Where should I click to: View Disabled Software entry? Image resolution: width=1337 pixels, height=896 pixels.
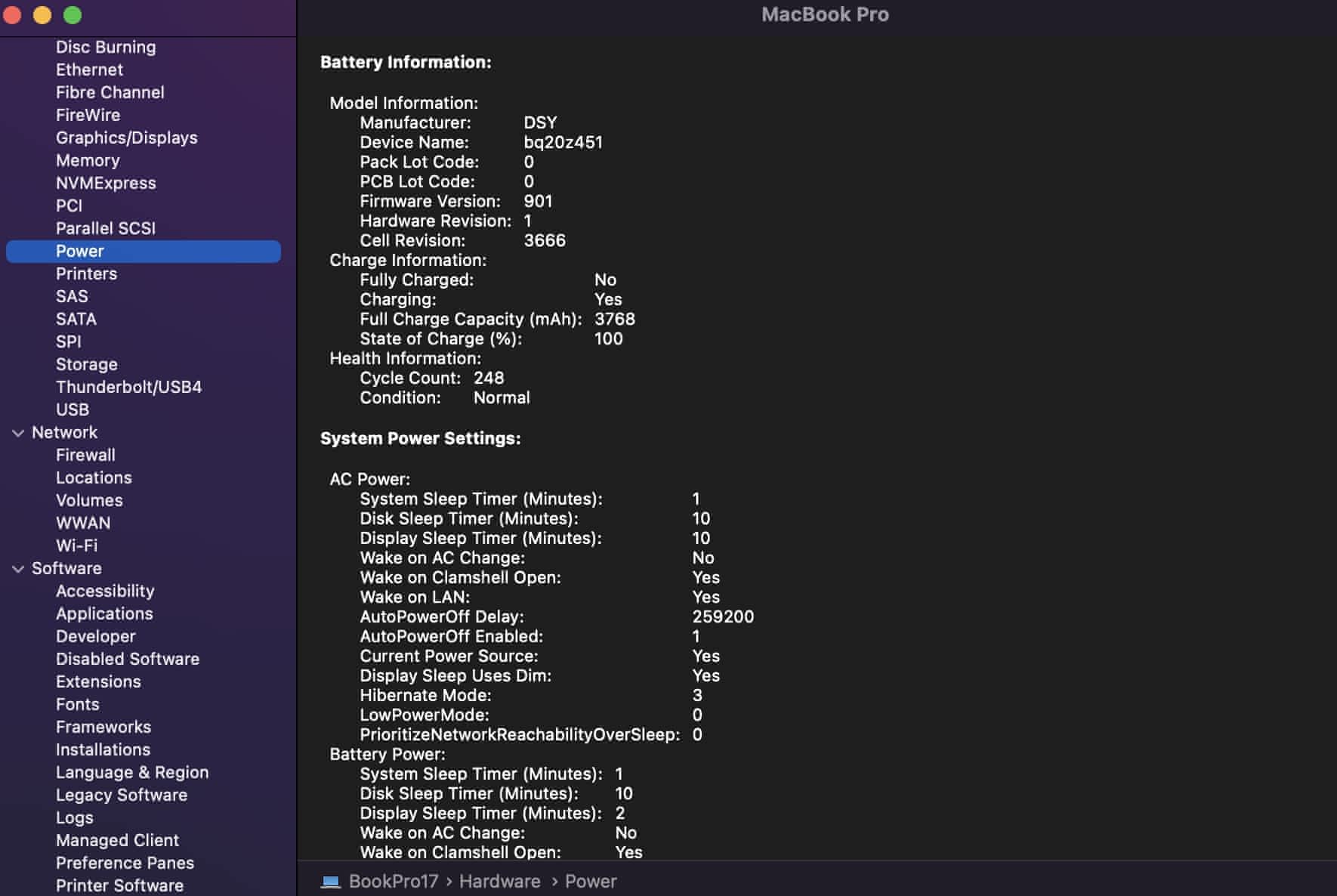(128, 659)
